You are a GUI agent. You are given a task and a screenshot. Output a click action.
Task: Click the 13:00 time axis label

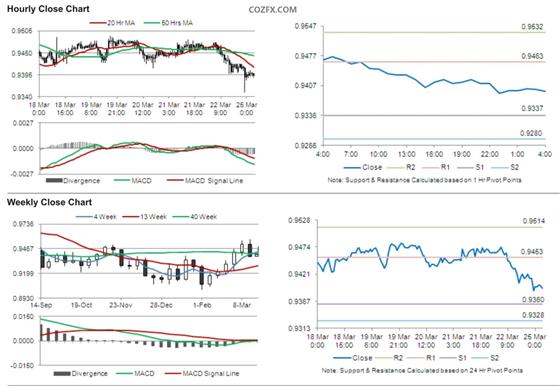406,154
